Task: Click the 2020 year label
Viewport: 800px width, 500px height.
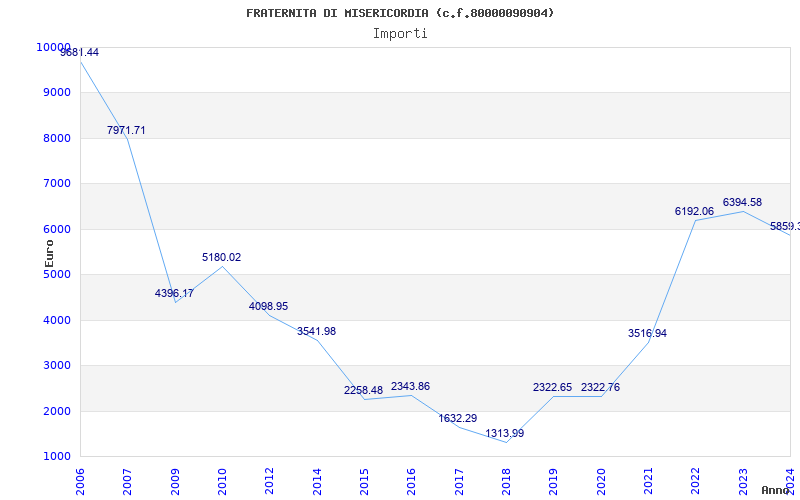Action: (601, 482)
